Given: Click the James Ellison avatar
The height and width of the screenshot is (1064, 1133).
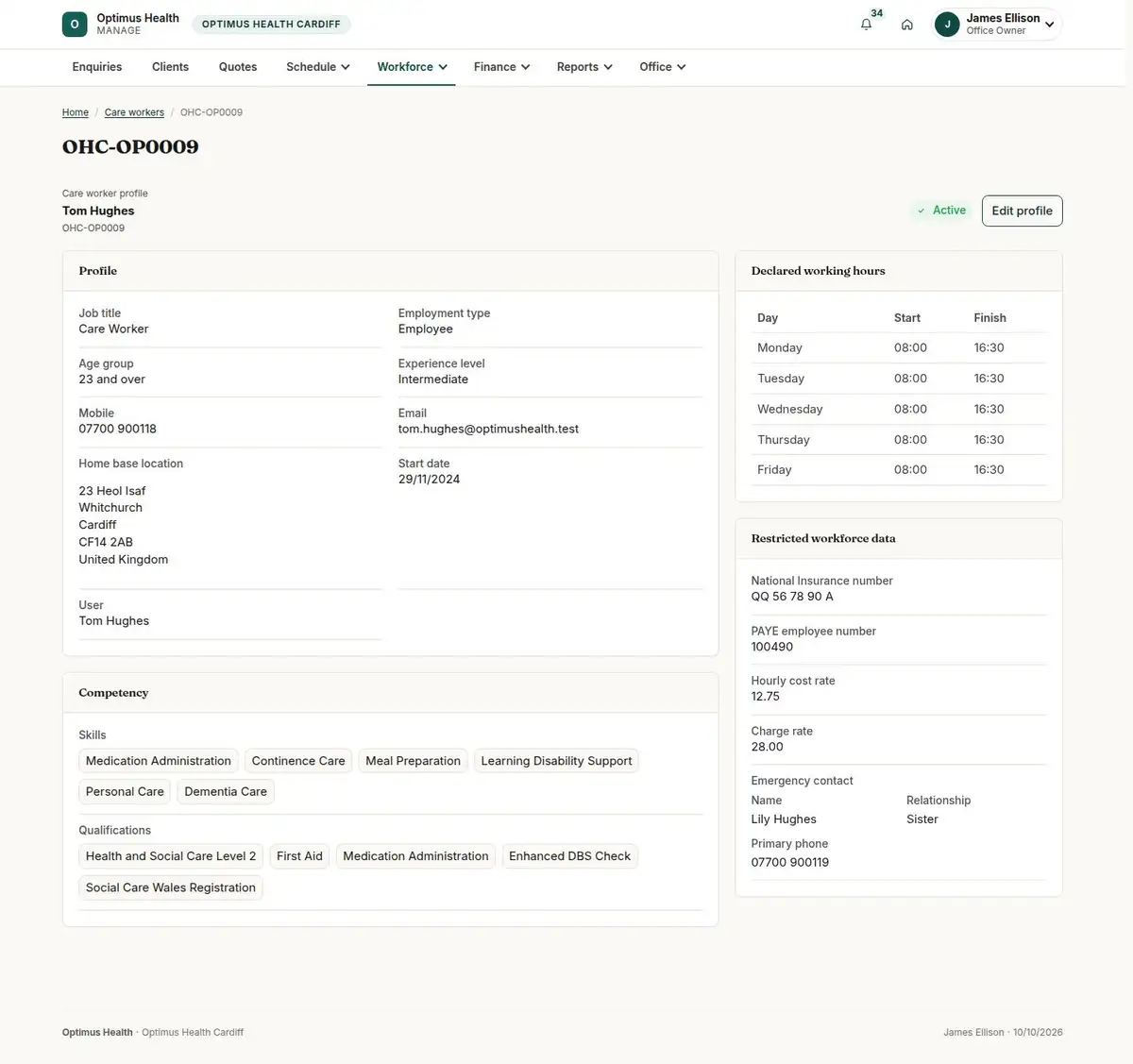Looking at the screenshot, I should pos(947,25).
